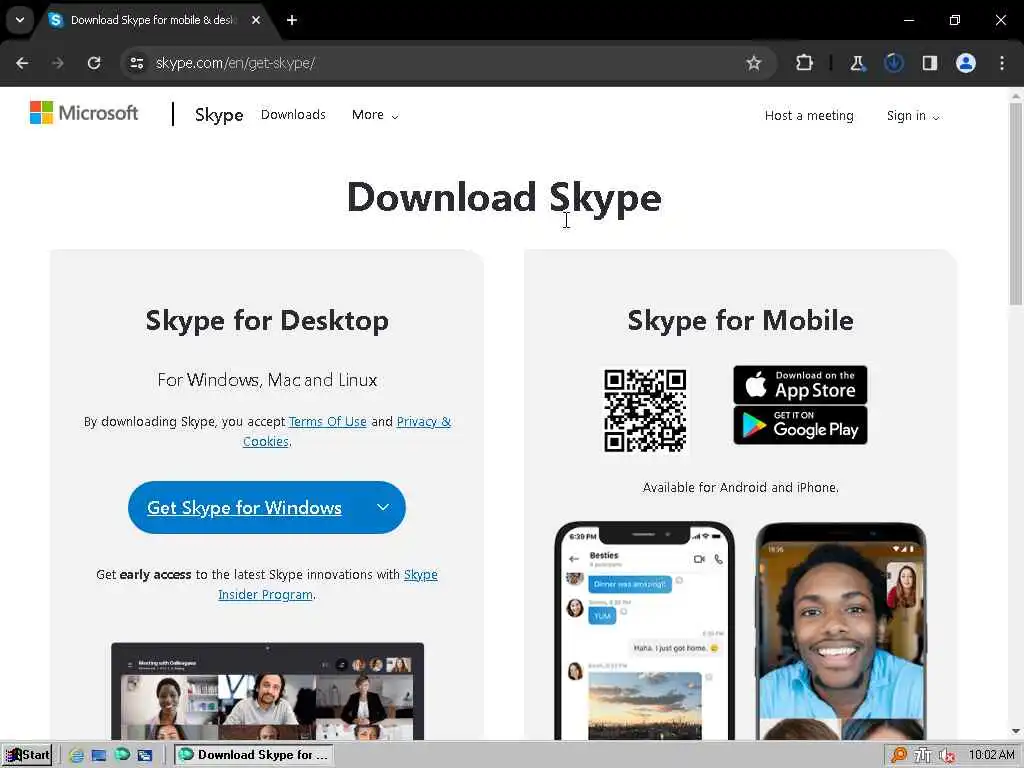Open the Skype Insider Program link
The image size is (1024, 768).
tap(328, 584)
